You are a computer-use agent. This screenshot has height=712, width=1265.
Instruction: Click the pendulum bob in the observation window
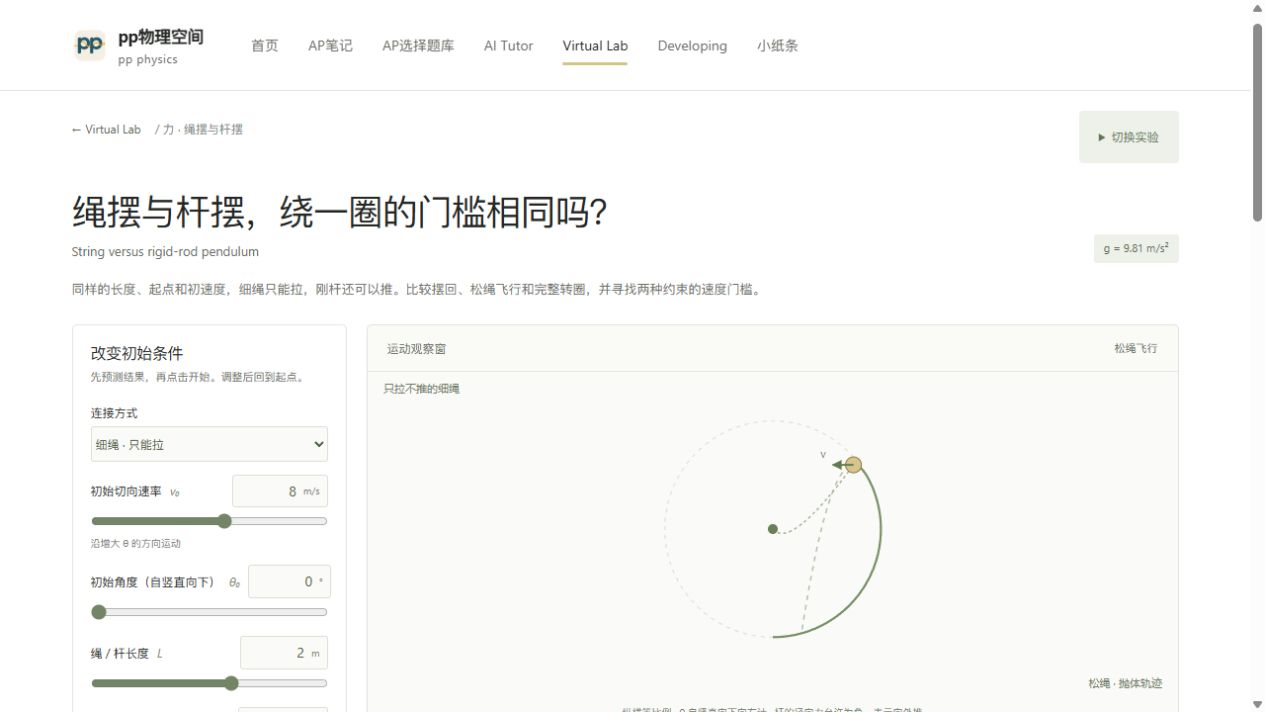pos(853,465)
